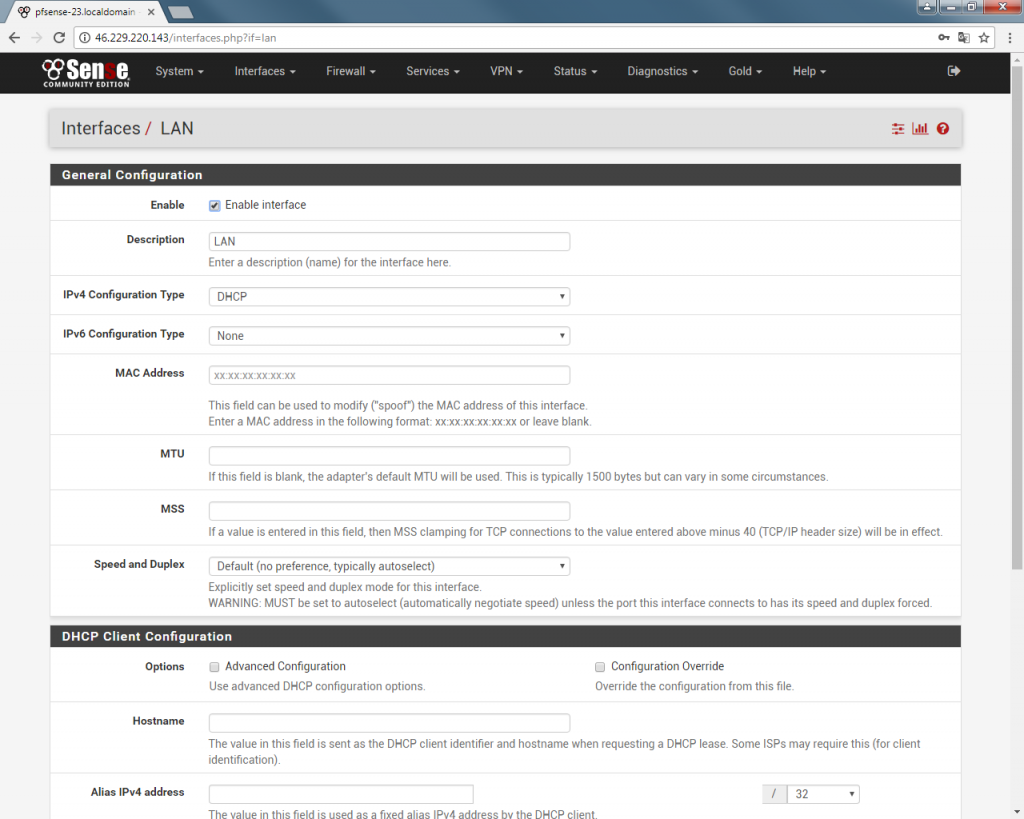Close the pfsense-23.localdomain tab
Image resolution: width=1024 pixels, height=819 pixels.
[x=151, y=12]
